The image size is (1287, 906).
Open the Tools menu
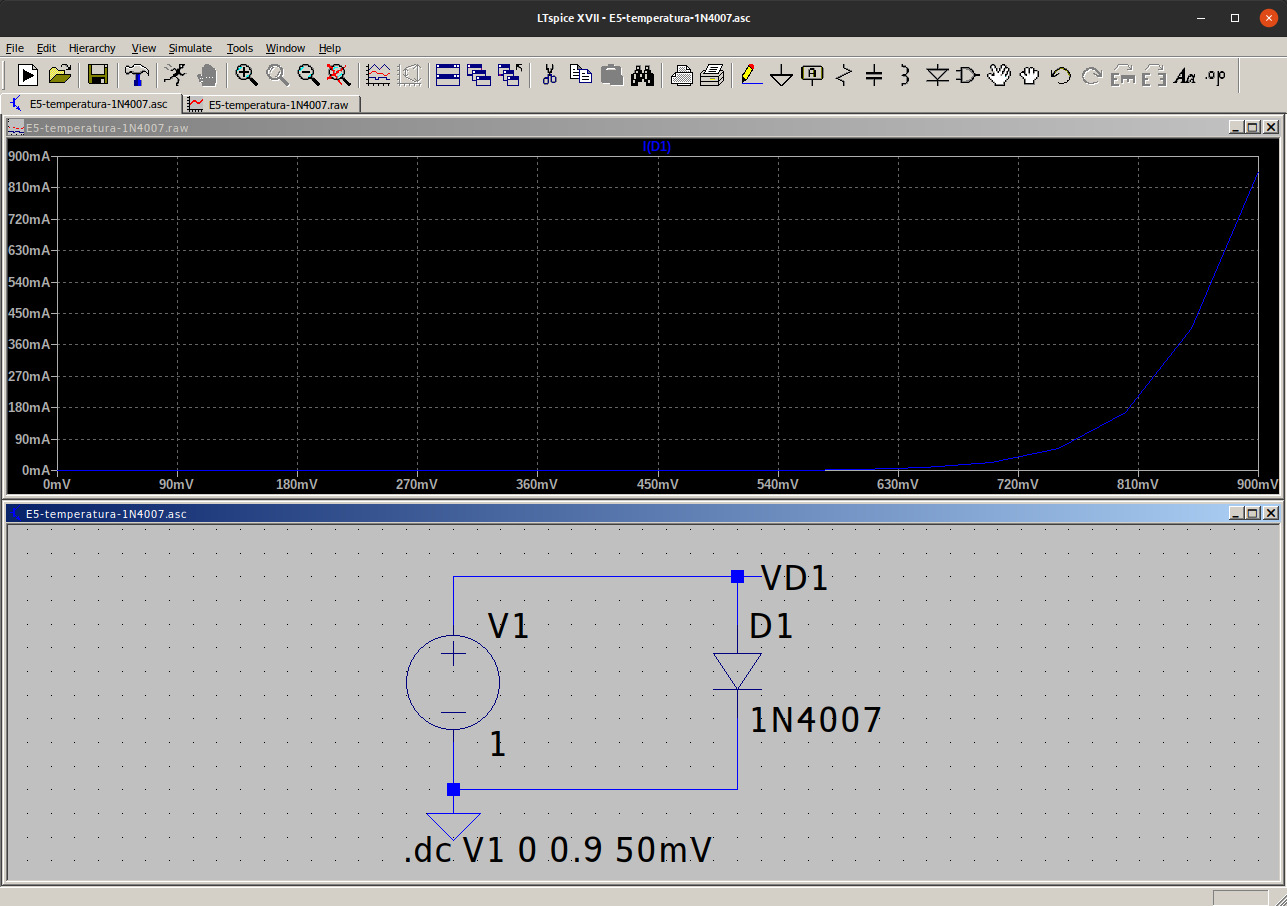point(240,48)
